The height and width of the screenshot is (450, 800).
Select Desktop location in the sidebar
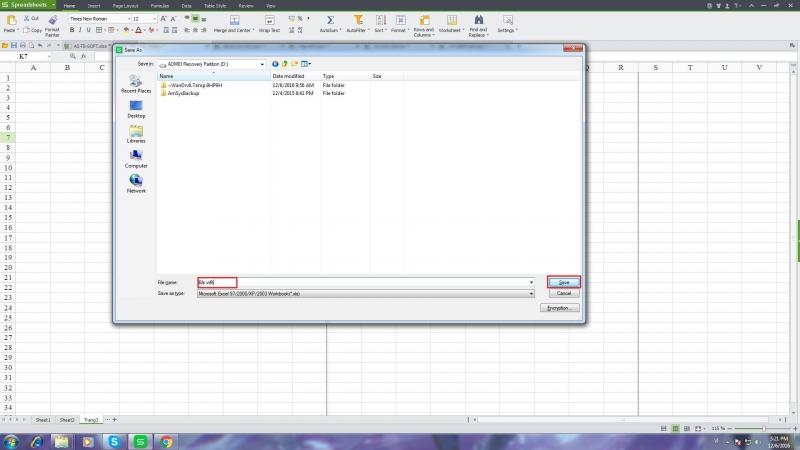[136, 109]
